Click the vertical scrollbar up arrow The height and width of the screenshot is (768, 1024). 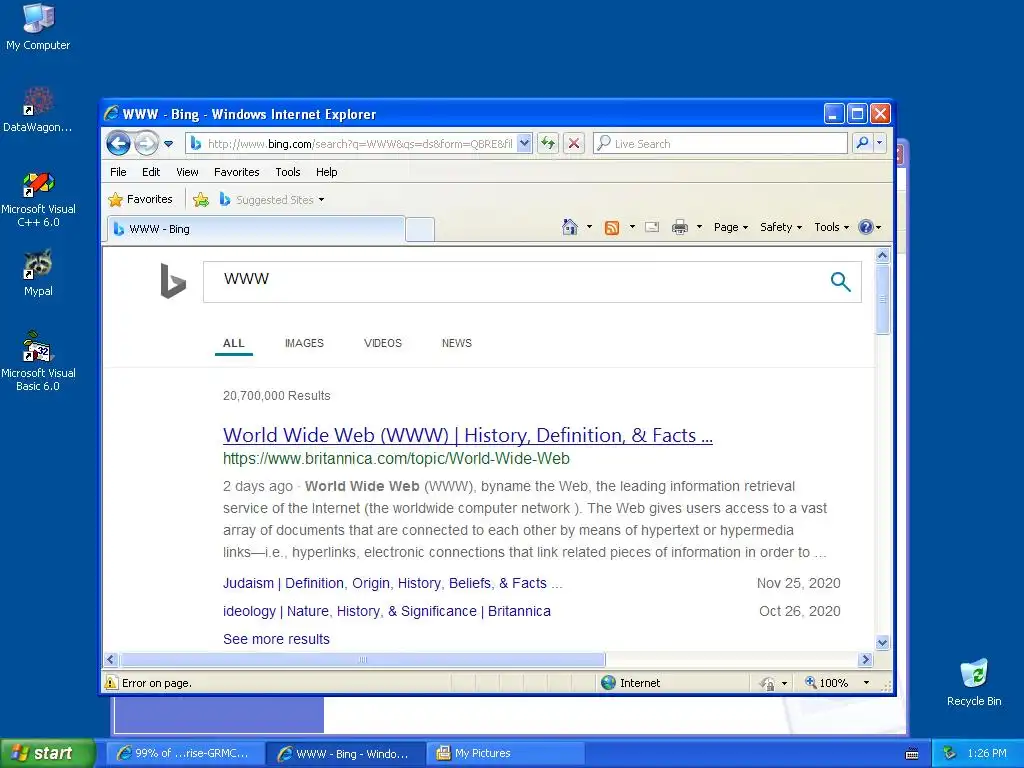coord(882,255)
